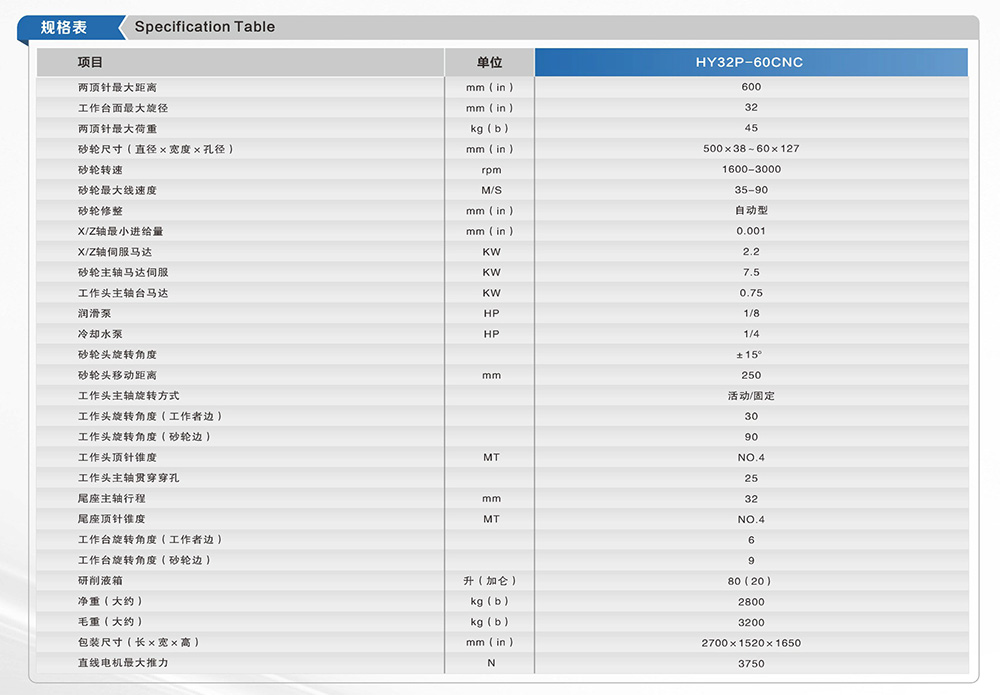Select the 单位 column header
This screenshot has width=1000, height=695.
(490, 62)
